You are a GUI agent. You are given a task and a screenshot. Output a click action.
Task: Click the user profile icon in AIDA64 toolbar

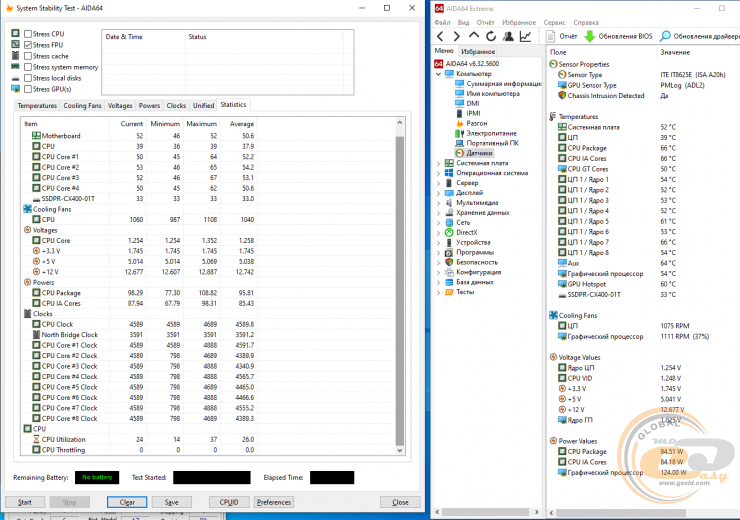click(508, 36)
